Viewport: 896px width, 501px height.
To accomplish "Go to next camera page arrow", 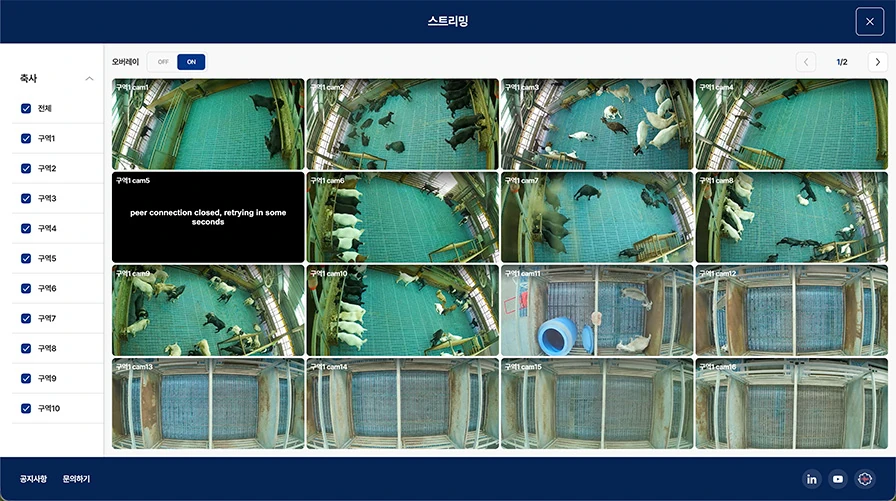I will pos(878,62).
